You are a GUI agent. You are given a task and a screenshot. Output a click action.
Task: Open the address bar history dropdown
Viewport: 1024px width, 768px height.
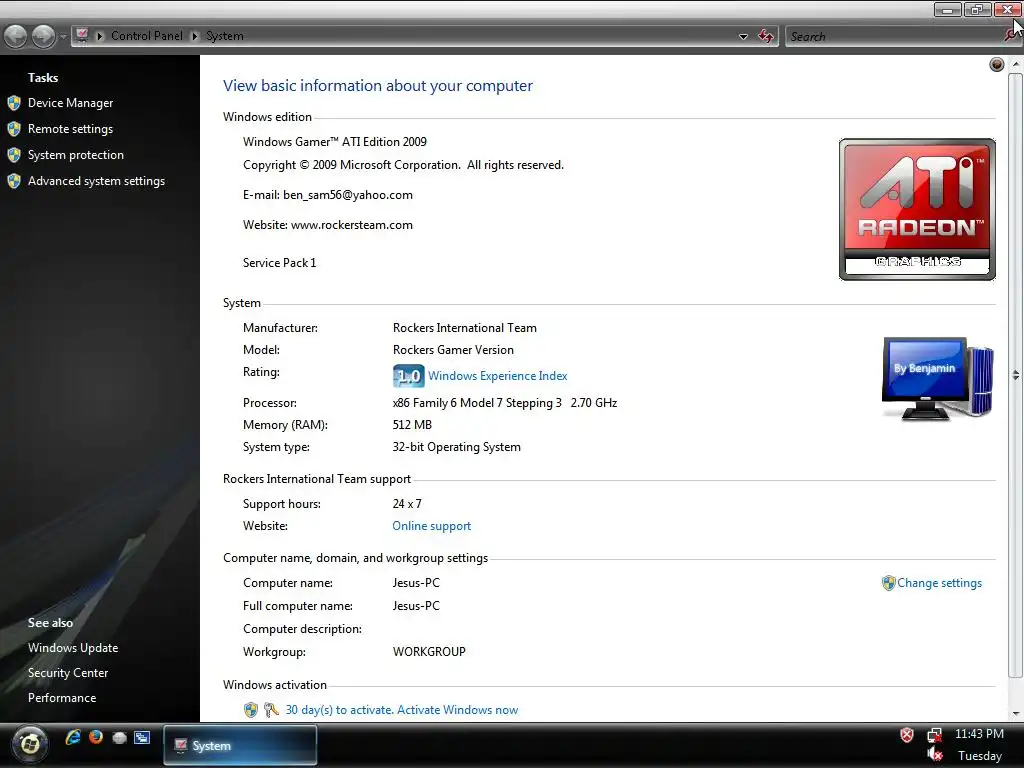743,37
